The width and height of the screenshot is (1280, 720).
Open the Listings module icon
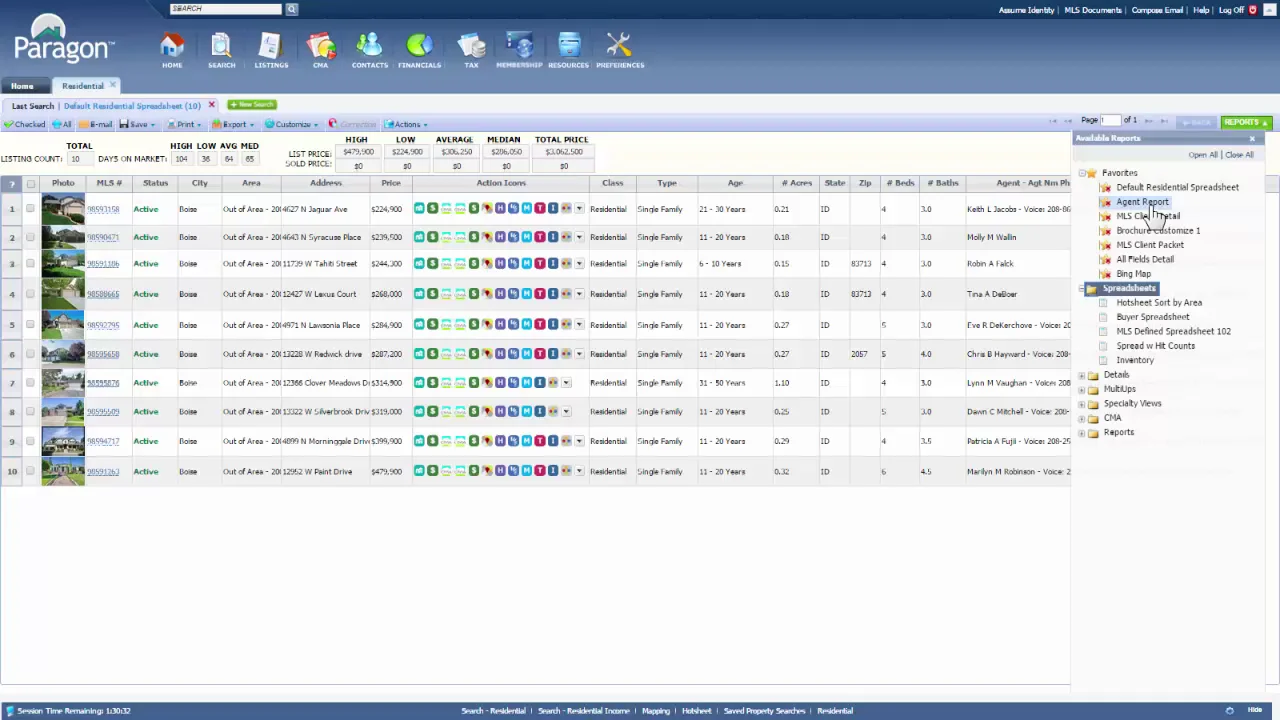(271, 50)
